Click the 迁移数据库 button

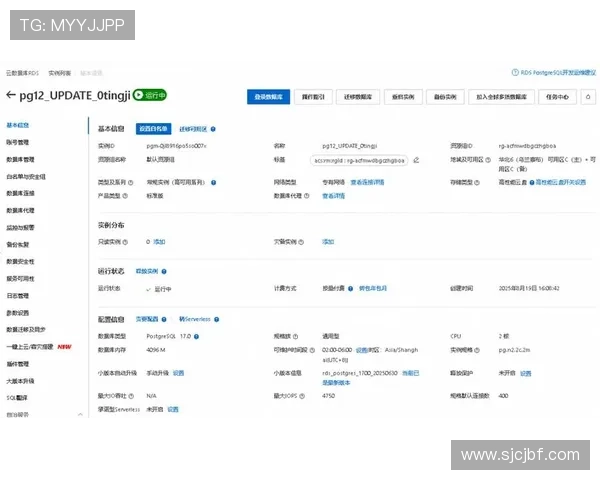click(x=358, y=97)
